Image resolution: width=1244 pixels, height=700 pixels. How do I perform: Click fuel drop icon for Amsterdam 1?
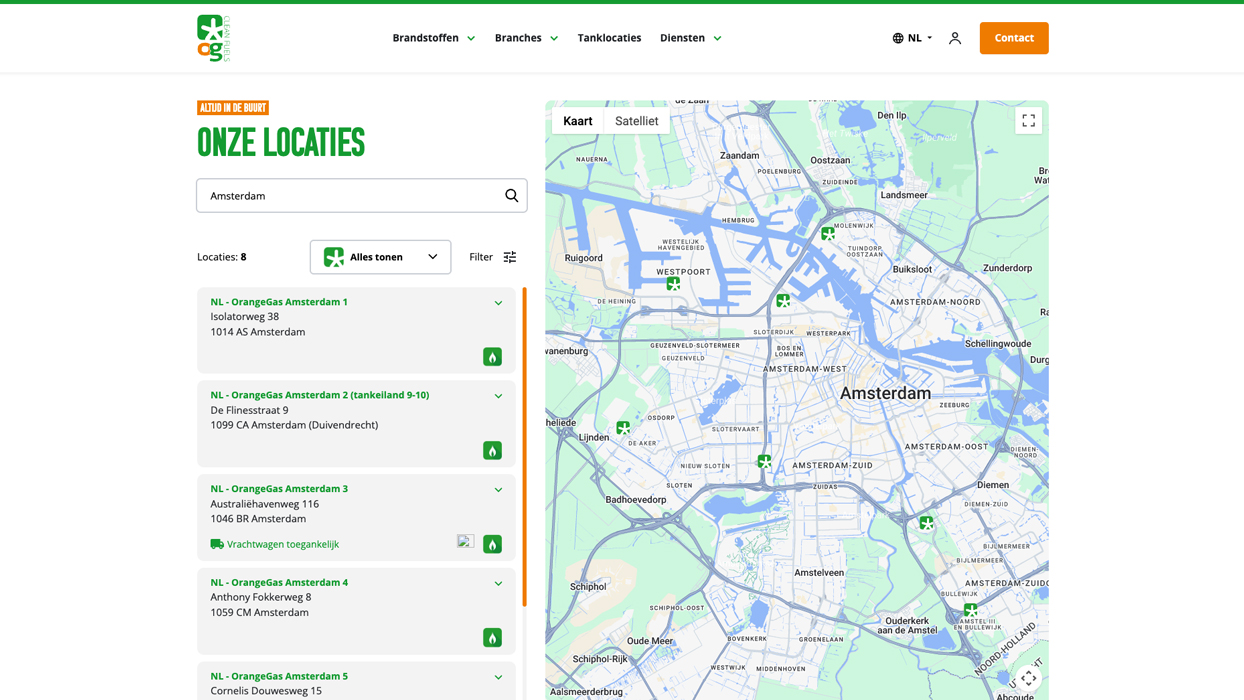point(492,357)
